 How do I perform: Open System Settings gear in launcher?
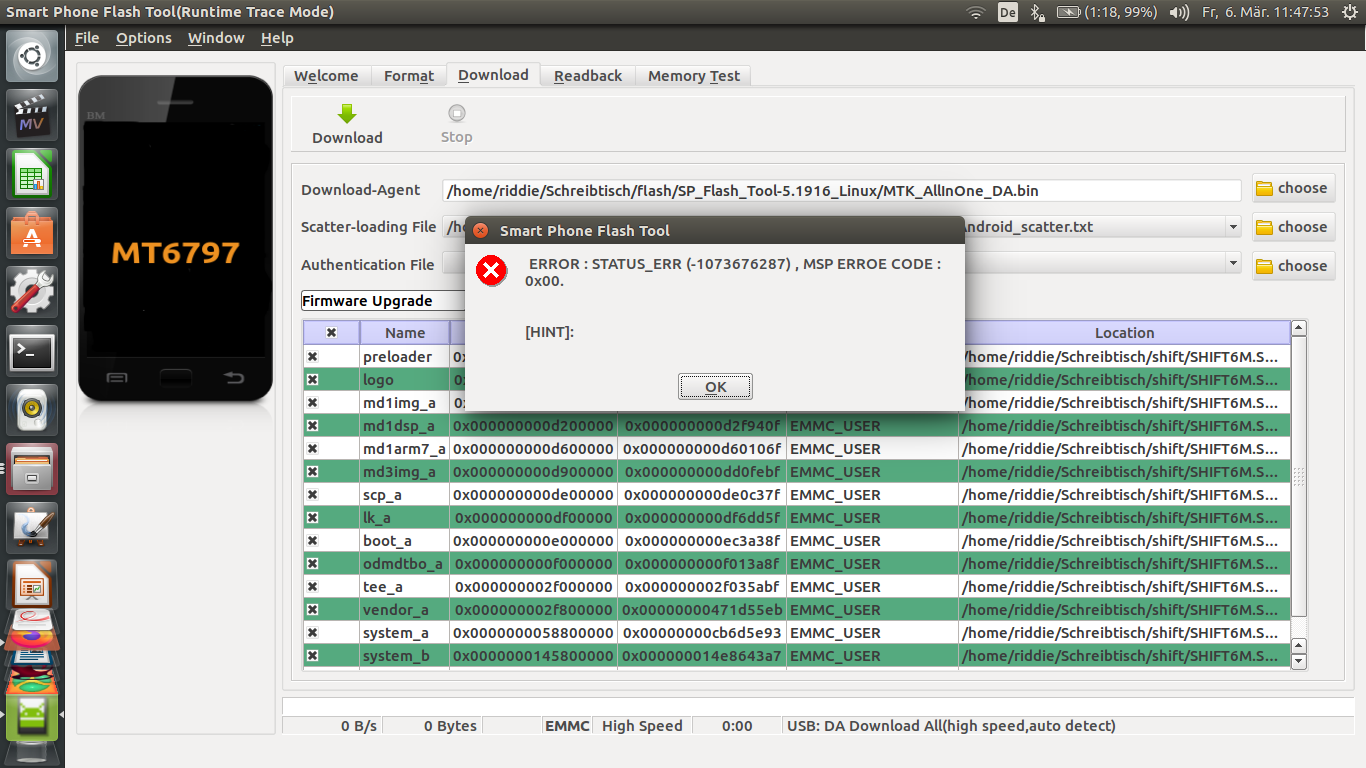tap(32, 292)
